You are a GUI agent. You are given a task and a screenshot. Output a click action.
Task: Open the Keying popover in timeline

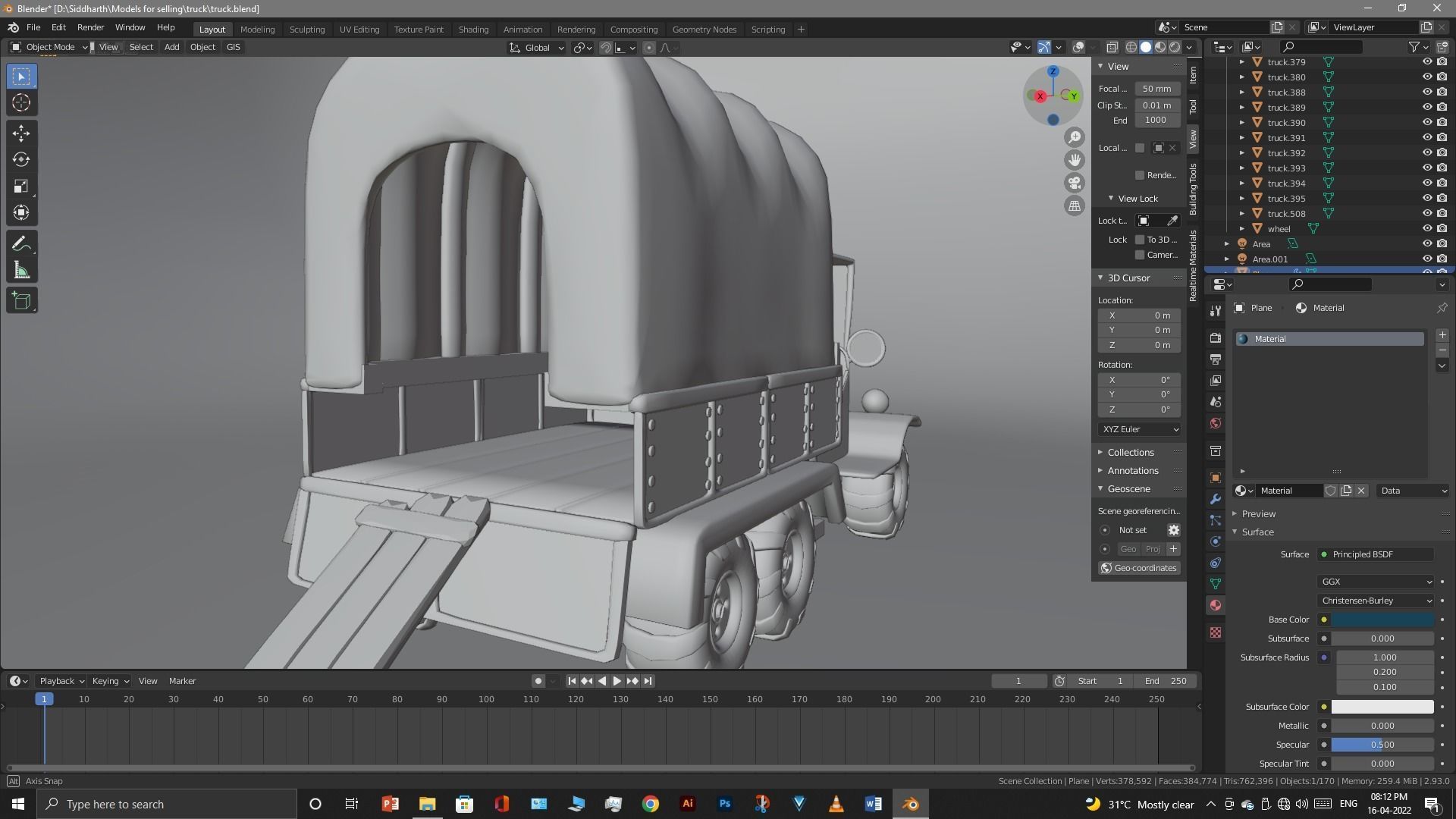[x=110, y=681]
